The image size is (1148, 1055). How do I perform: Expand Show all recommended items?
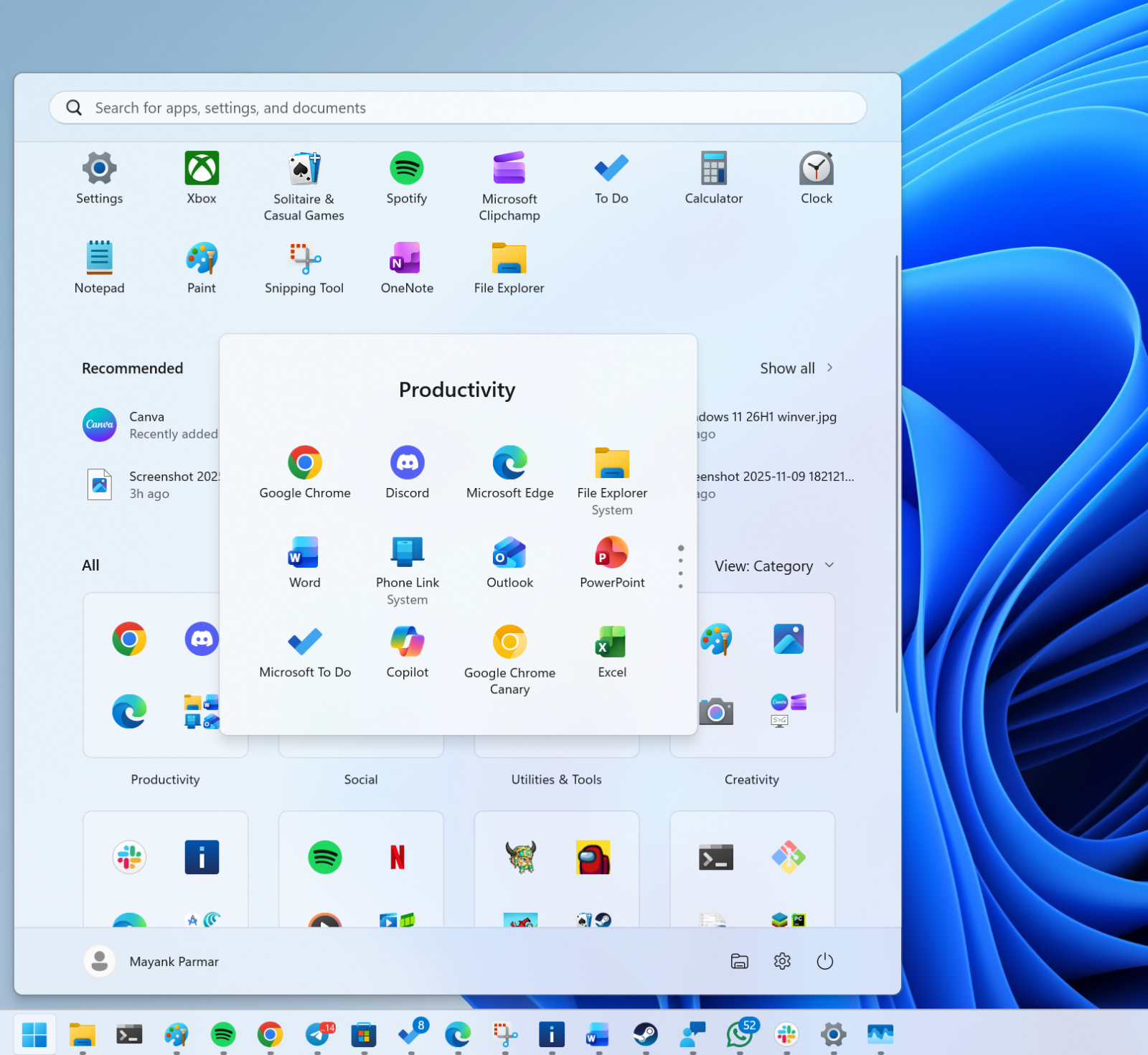[x=796, y=368]
